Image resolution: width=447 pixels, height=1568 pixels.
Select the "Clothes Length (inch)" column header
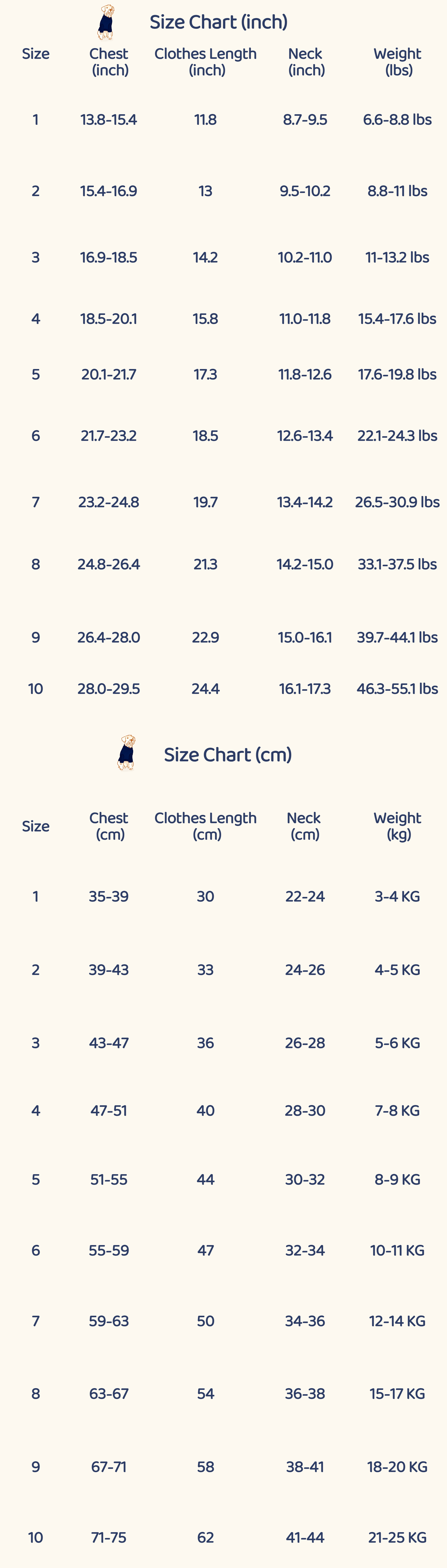(205, 61)
